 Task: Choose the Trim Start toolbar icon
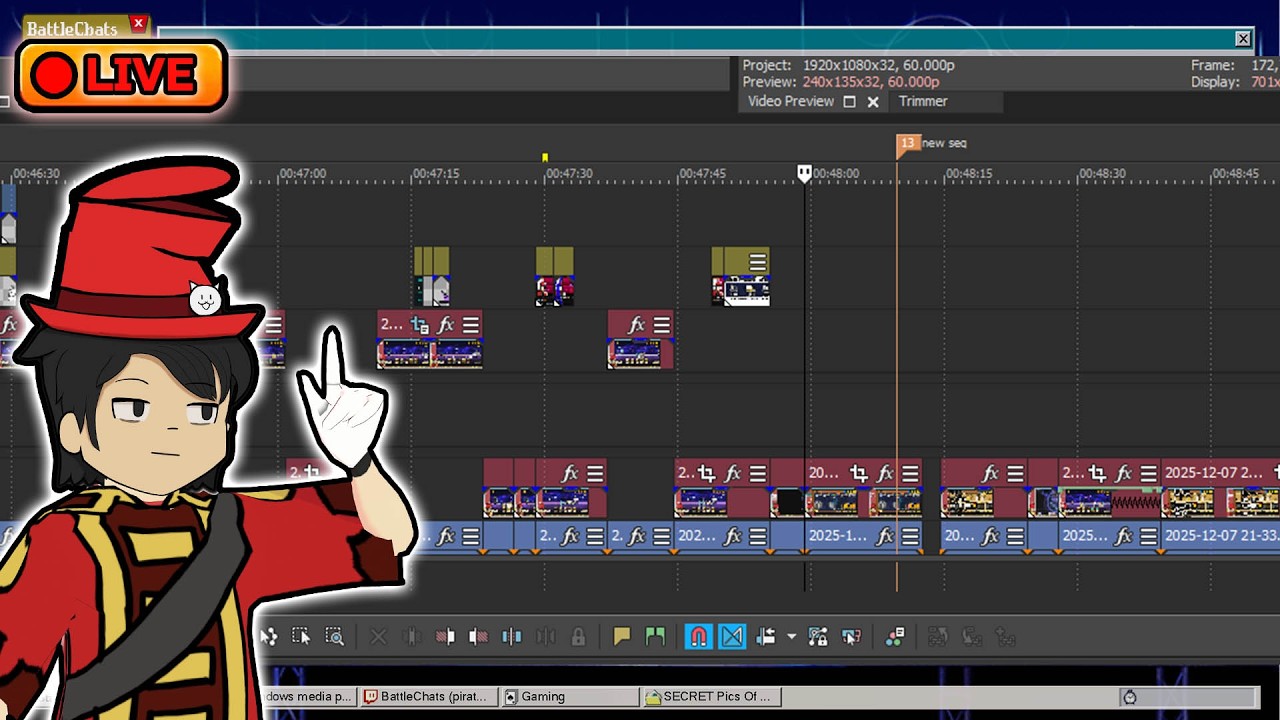[x=445, y=637]
